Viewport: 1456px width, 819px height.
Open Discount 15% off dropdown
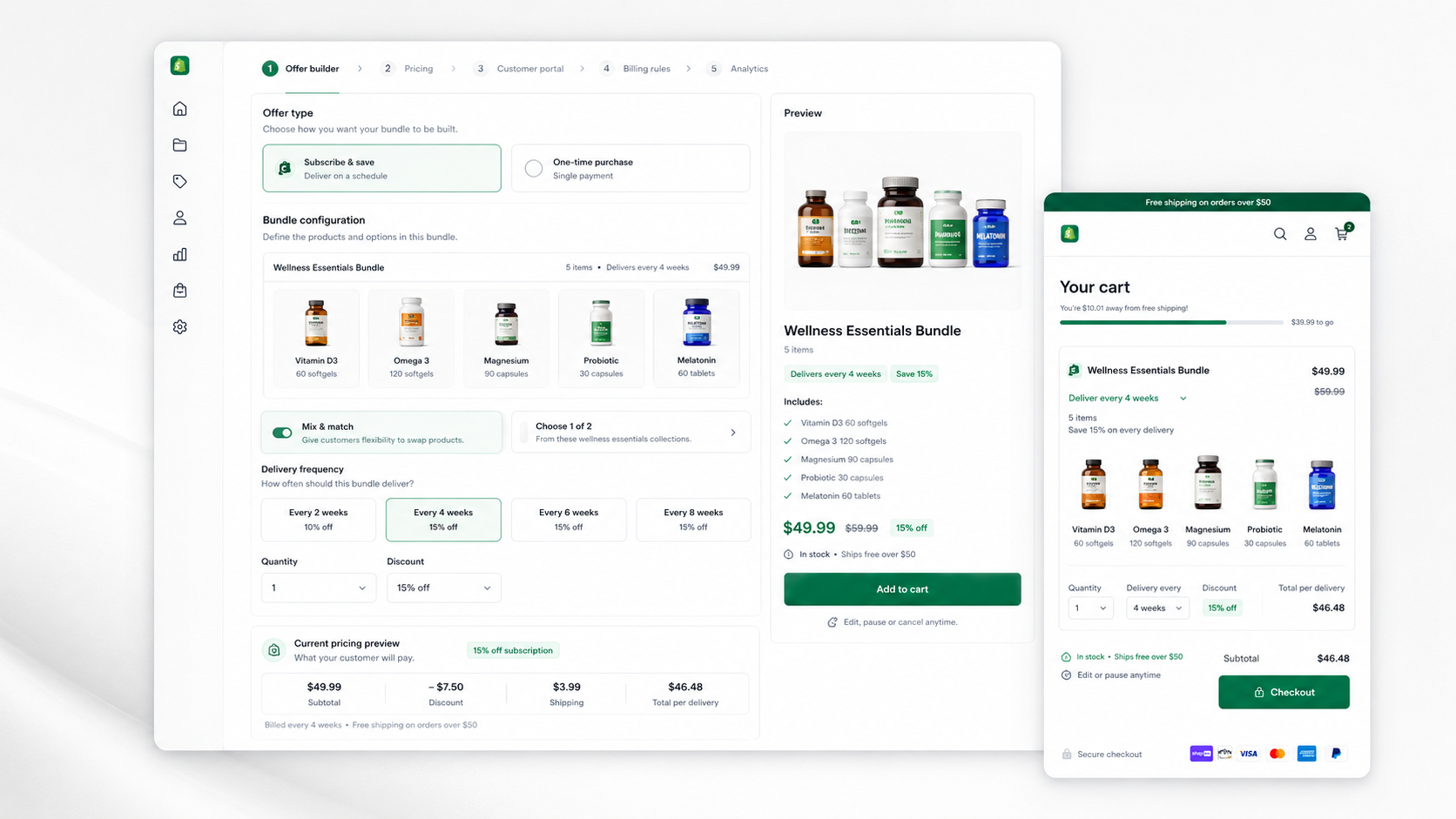pos(443,587)
